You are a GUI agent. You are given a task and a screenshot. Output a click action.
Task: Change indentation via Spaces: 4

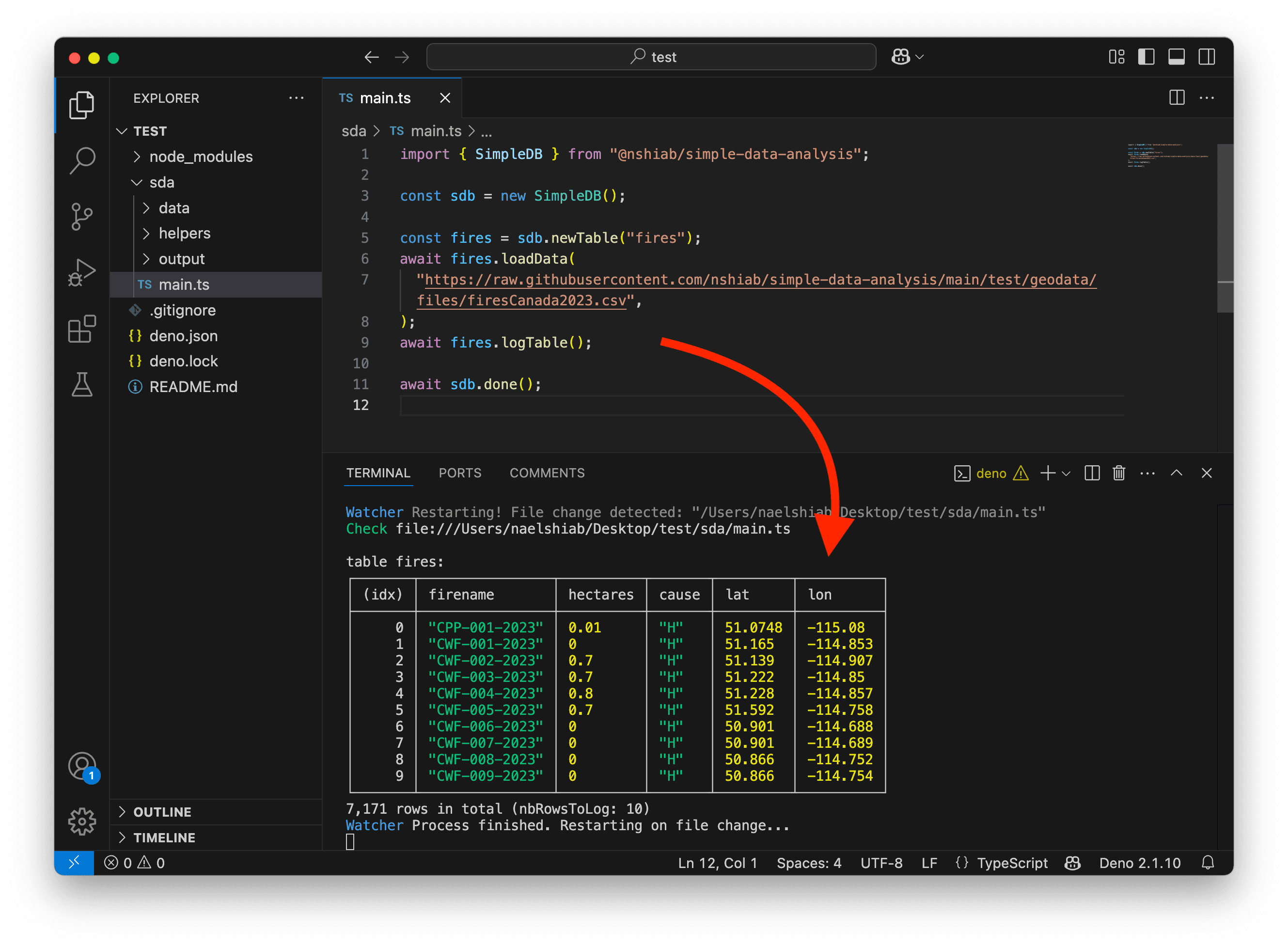808,863
